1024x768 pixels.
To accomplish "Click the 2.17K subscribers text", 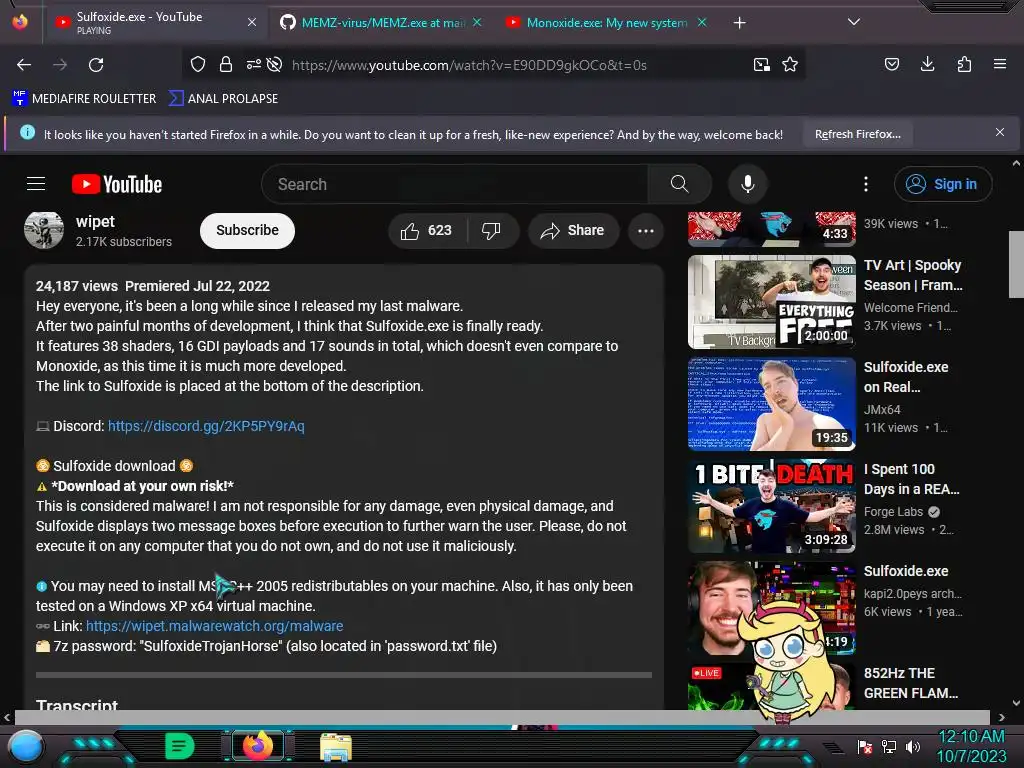I will pyautogui.click(x=123, y=242).
